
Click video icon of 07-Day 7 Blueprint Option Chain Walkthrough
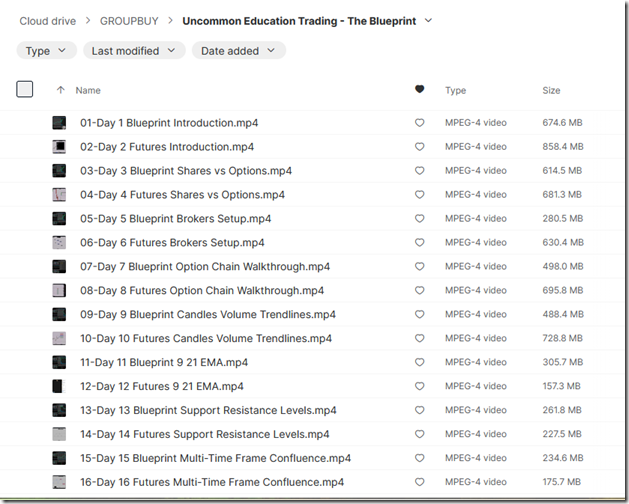pos(59,266)
